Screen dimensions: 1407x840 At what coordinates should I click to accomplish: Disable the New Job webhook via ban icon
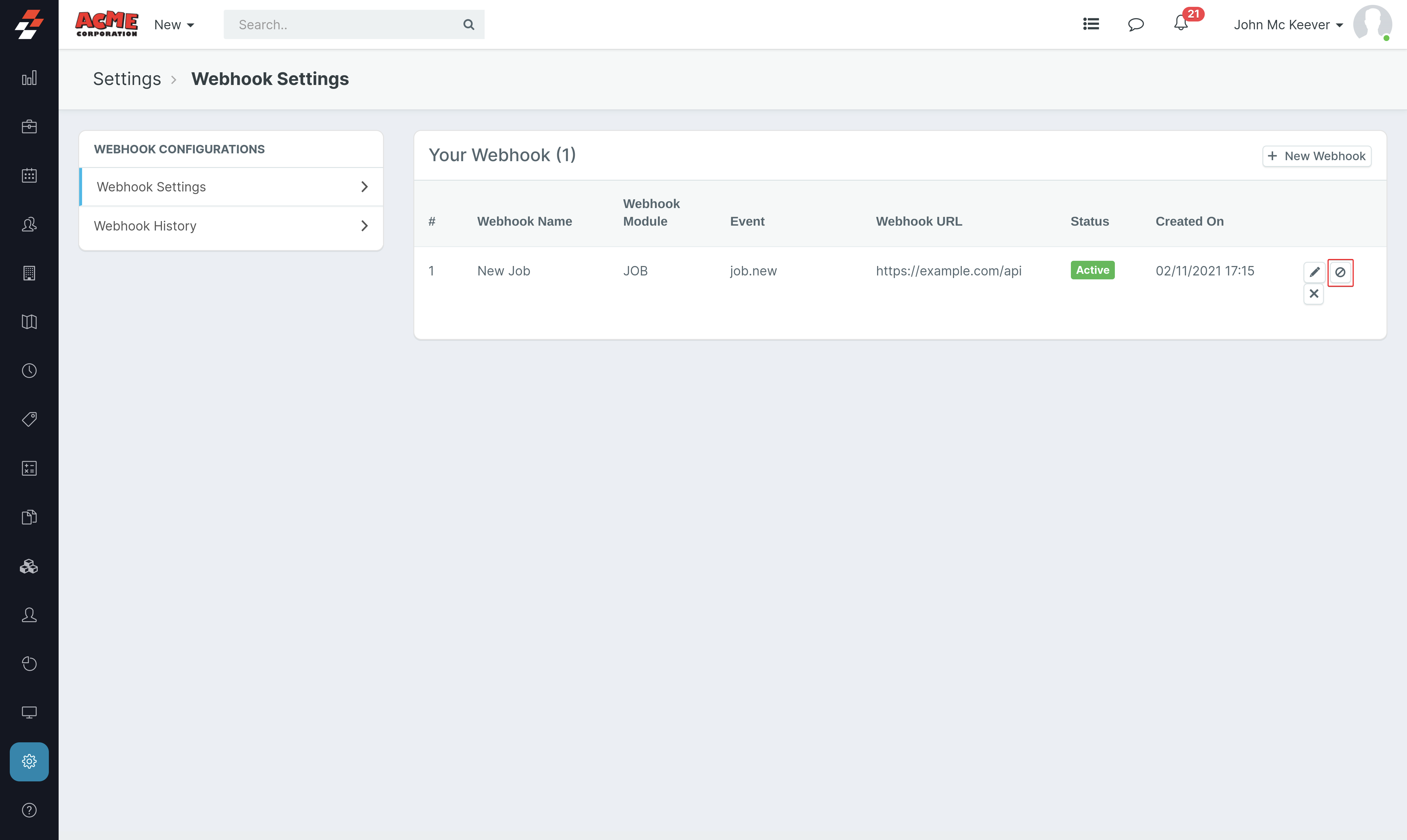[1340, 272]
